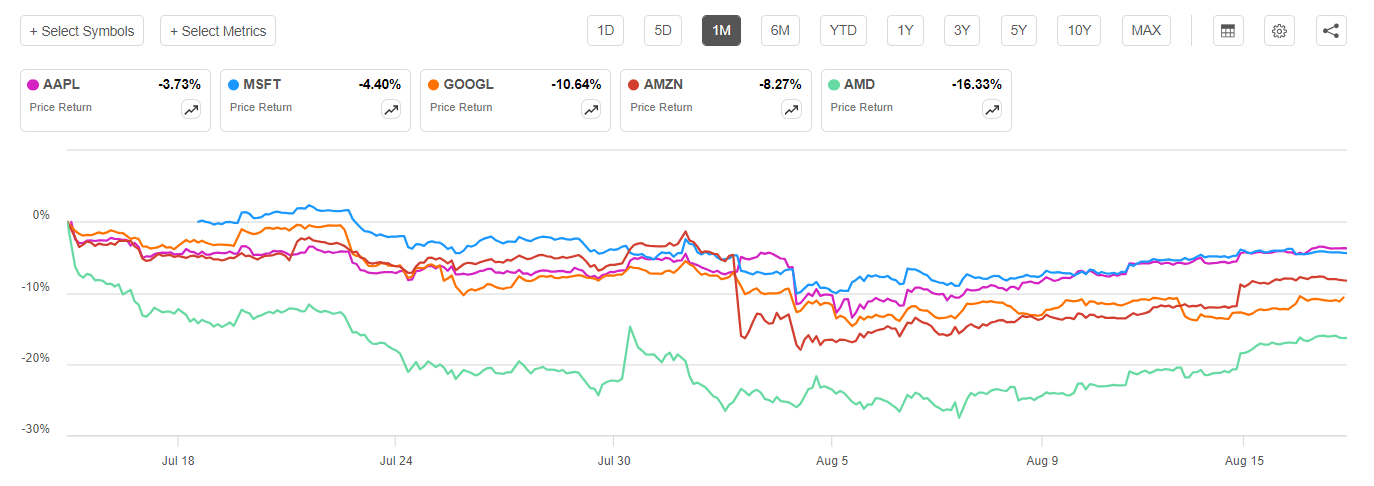1374x486 pixels.
Task: Open chart settings gear icon
Action: point(1279,31)
